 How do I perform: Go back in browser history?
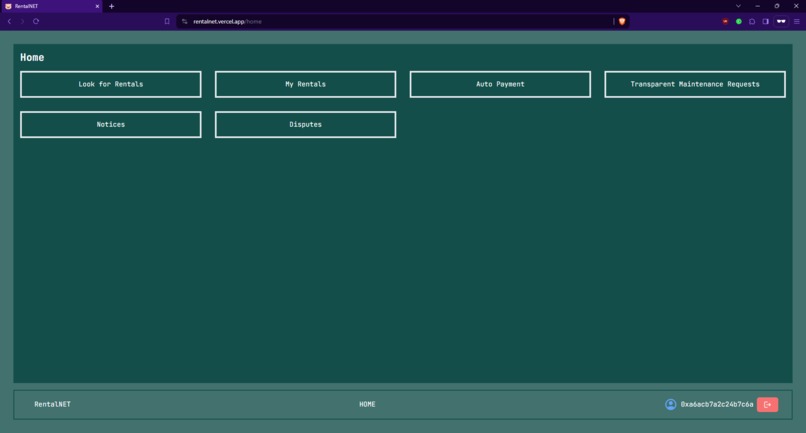[x=9, y=22]
